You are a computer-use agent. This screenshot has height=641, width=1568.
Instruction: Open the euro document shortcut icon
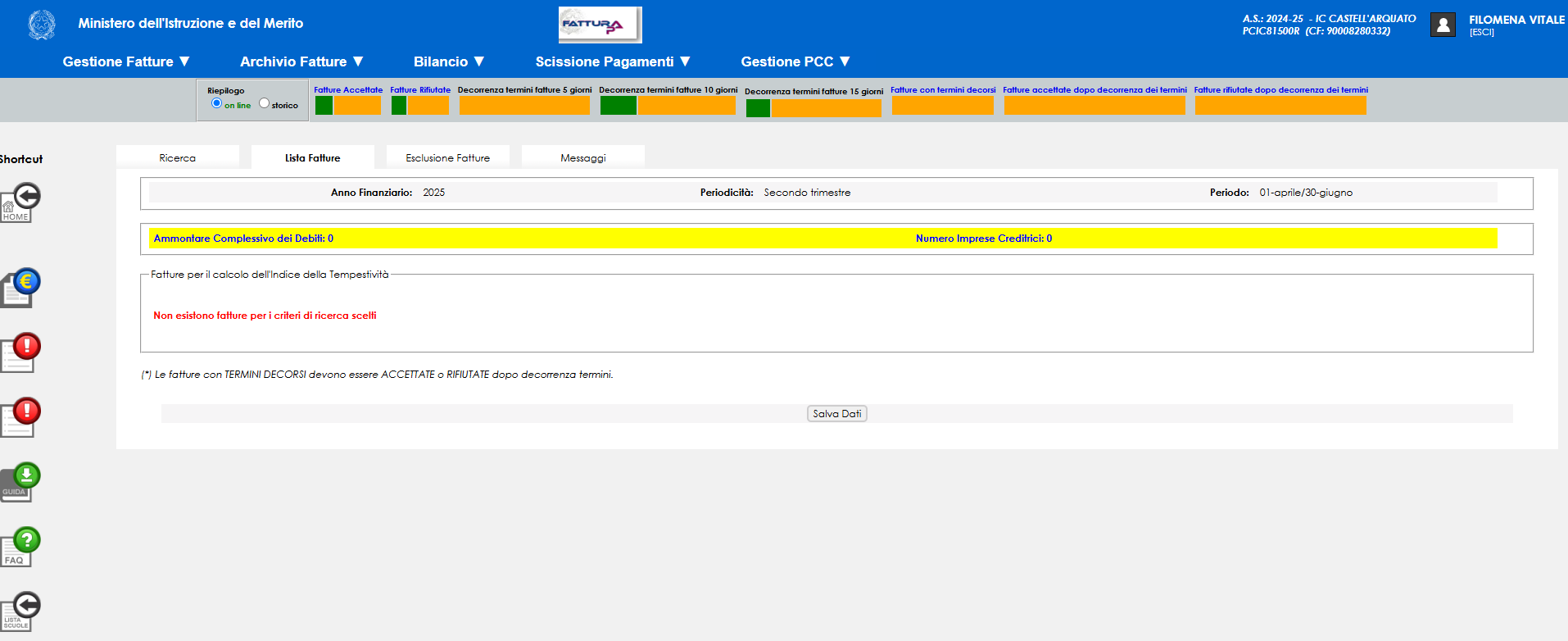[20, 288]
